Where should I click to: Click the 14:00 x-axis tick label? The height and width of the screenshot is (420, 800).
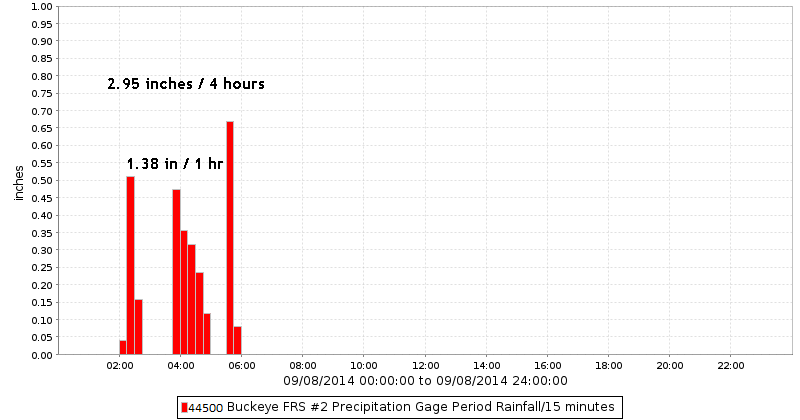point(487,366)
